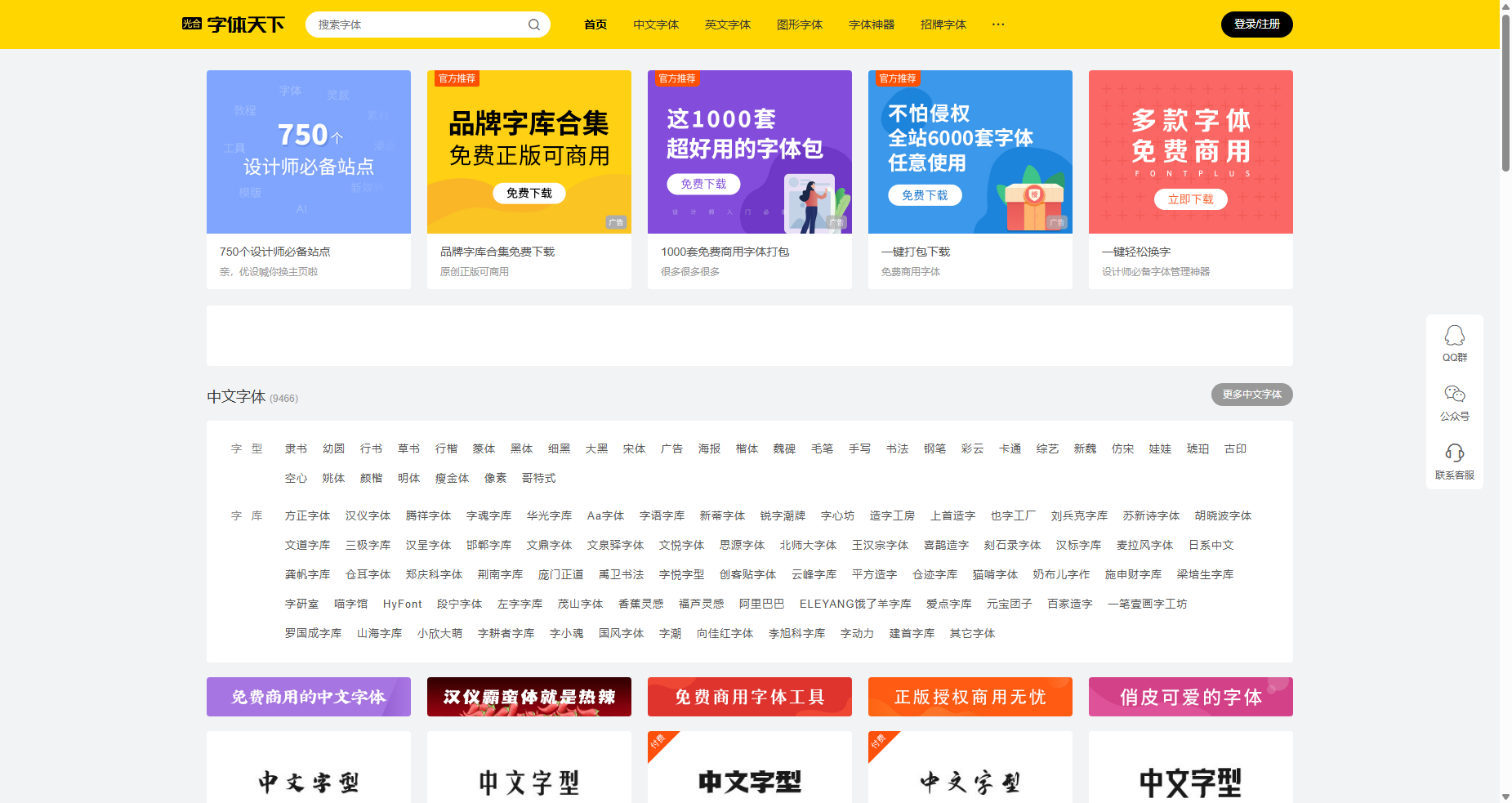The image size is (1512, 803).
Task: Open the 俏皮可爱的字体 pink banner
Action: click(x=1191, y=697)
